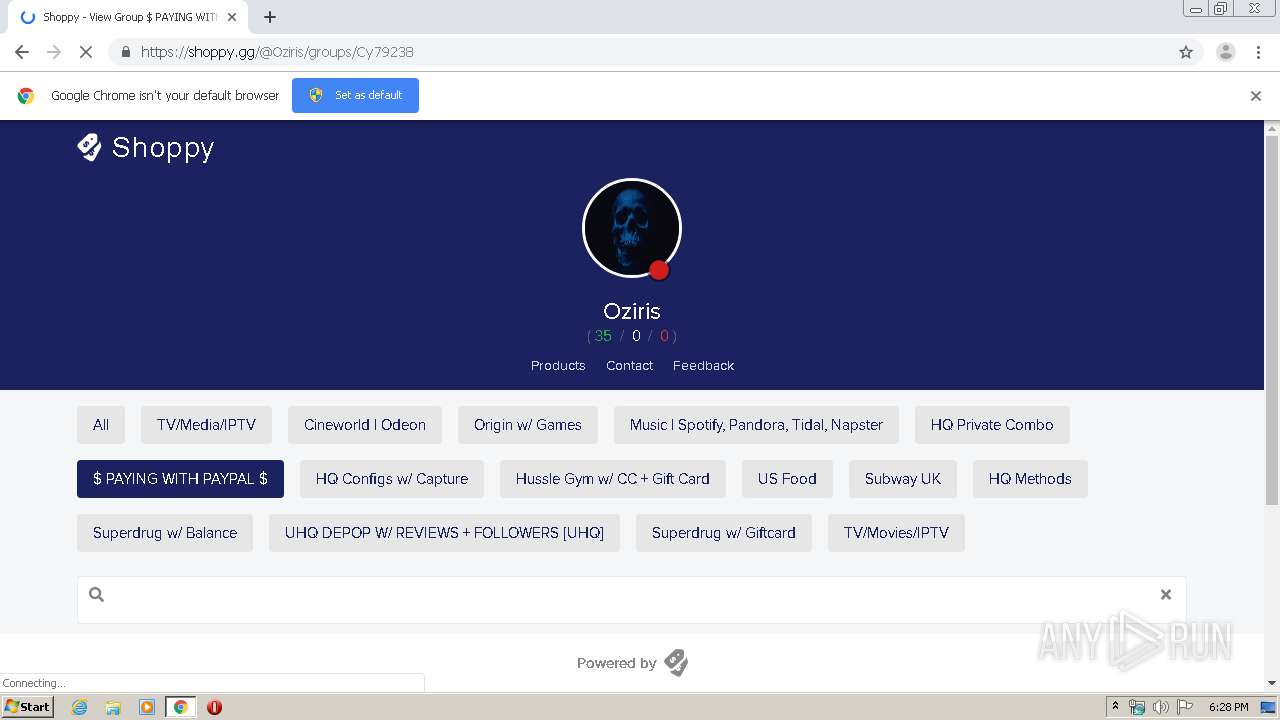This screenshot has height=720, width=1280.
Task: View the site lock security icon
Action: pyautogui.click(x=125, y=52)
